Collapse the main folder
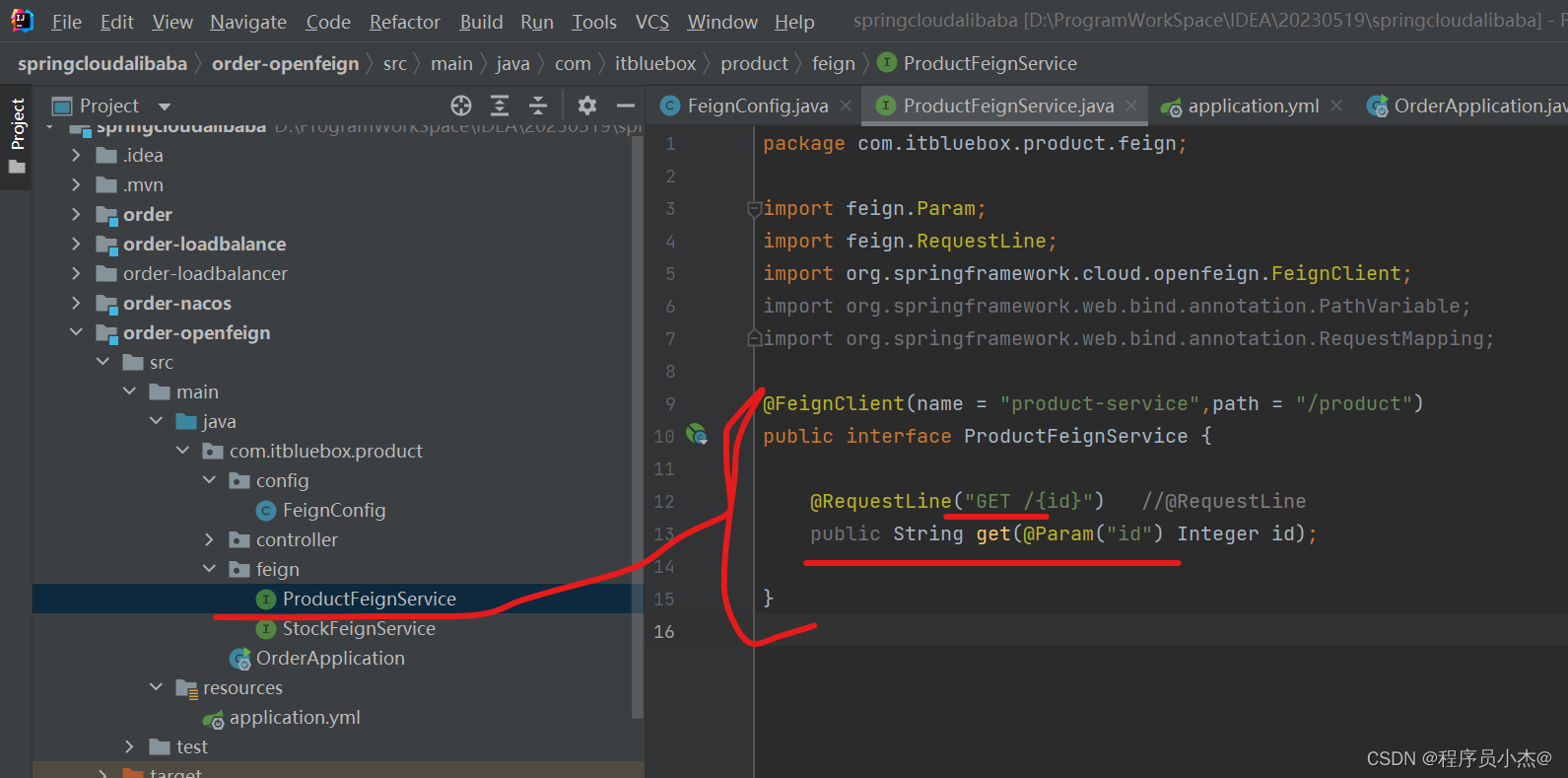 click(x=129, y=391)
